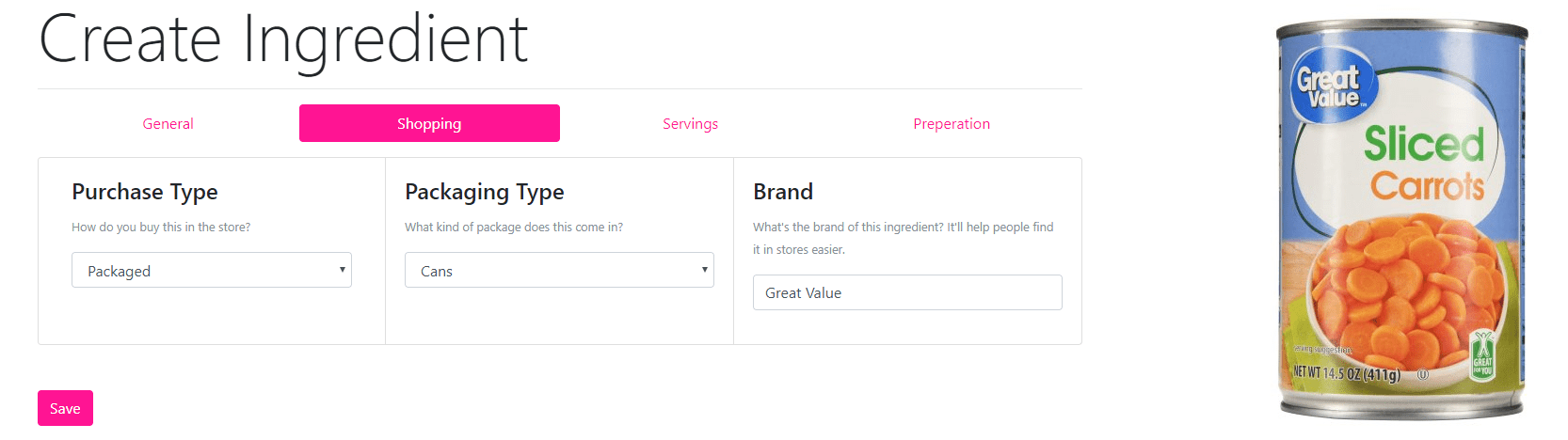Screen dimensions: 1568x440
Task: Click the Purchase Type section heading
Action: coord(145,192)
